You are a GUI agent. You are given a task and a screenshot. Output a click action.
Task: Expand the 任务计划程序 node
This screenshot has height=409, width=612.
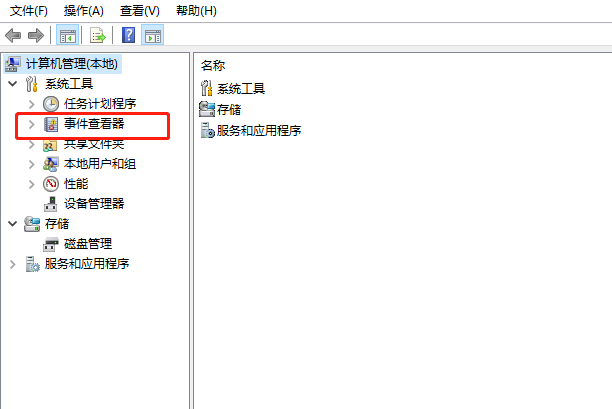pyautogui.click(x=32, y=104)
